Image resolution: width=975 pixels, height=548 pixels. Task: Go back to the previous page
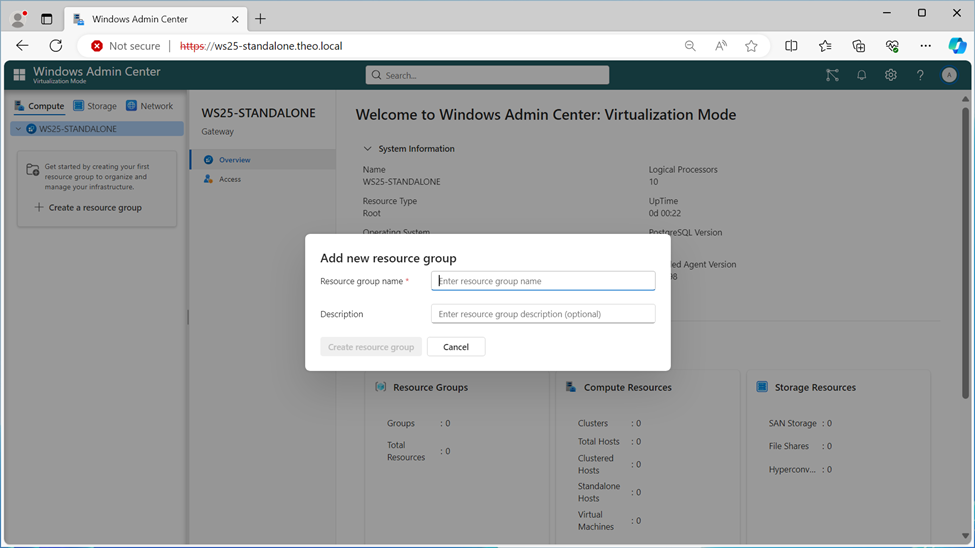pos(22,46)
